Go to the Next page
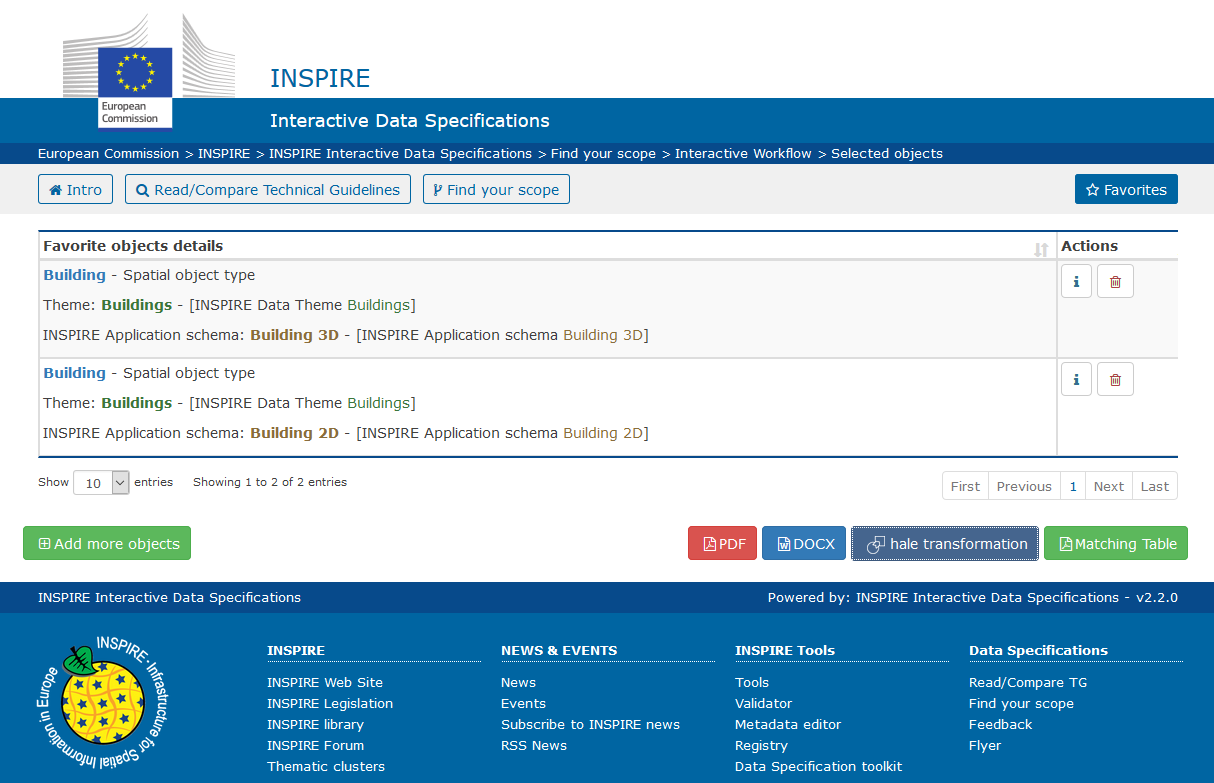 (1109, 486)
